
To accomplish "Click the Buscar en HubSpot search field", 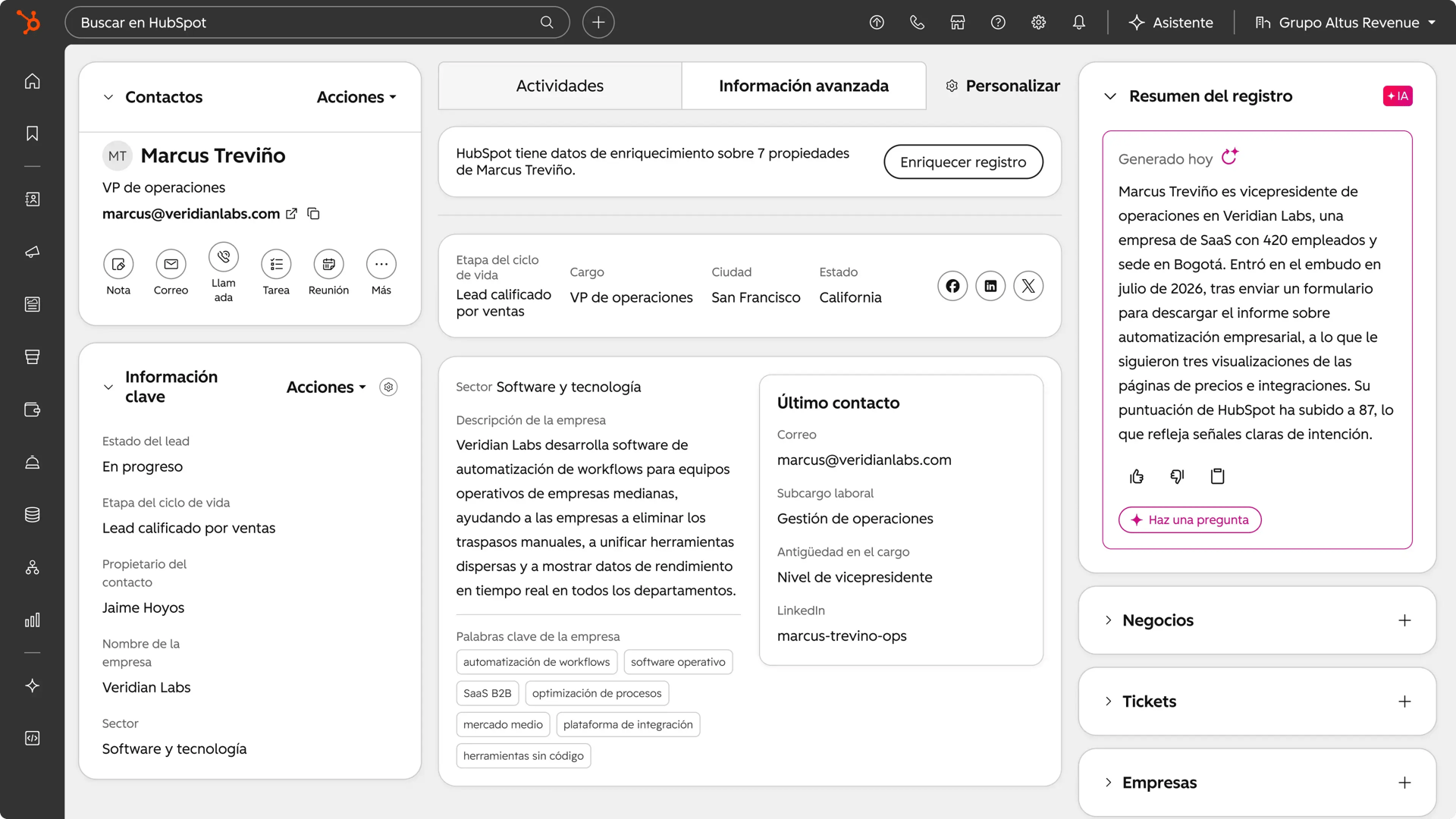I will pos(317,23).
